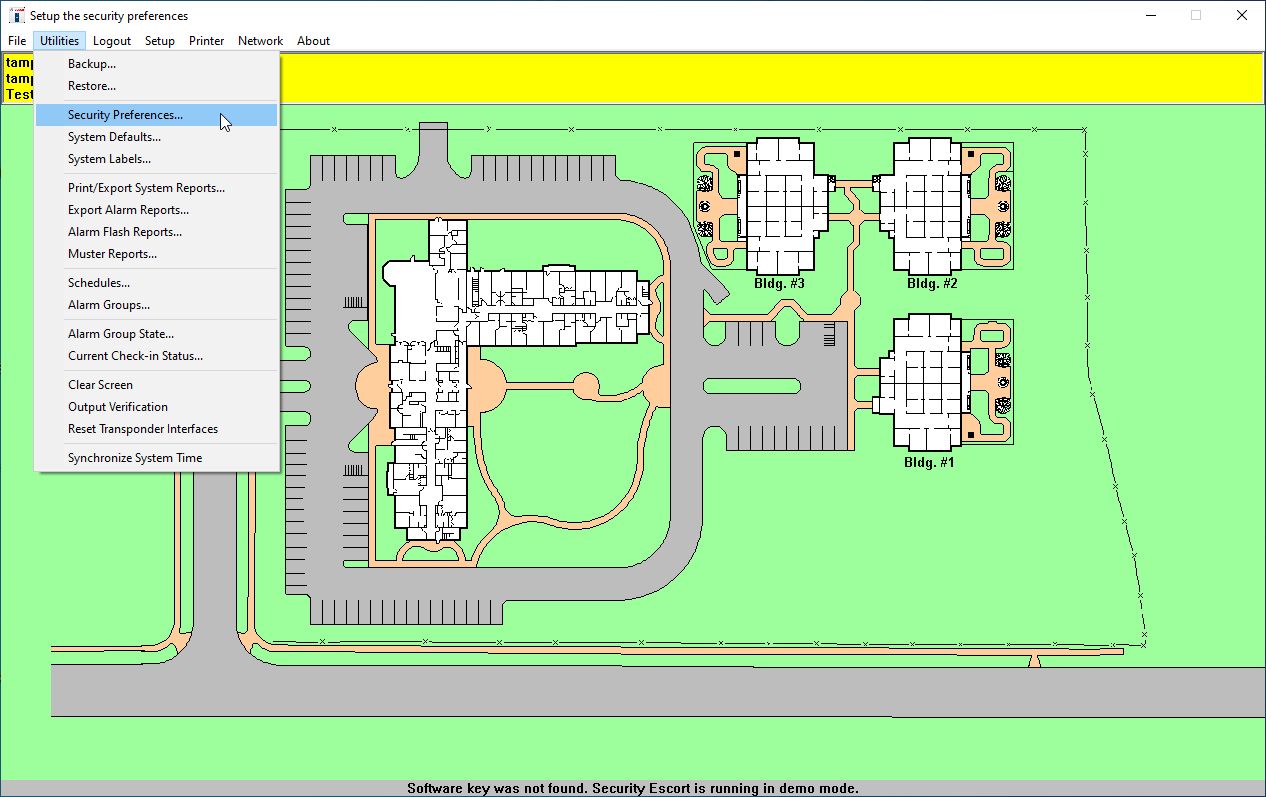Choose Restore... from Utilities menu
Image resolution: width=1266 pixels, height=797 pixels.
click(157, 86)
